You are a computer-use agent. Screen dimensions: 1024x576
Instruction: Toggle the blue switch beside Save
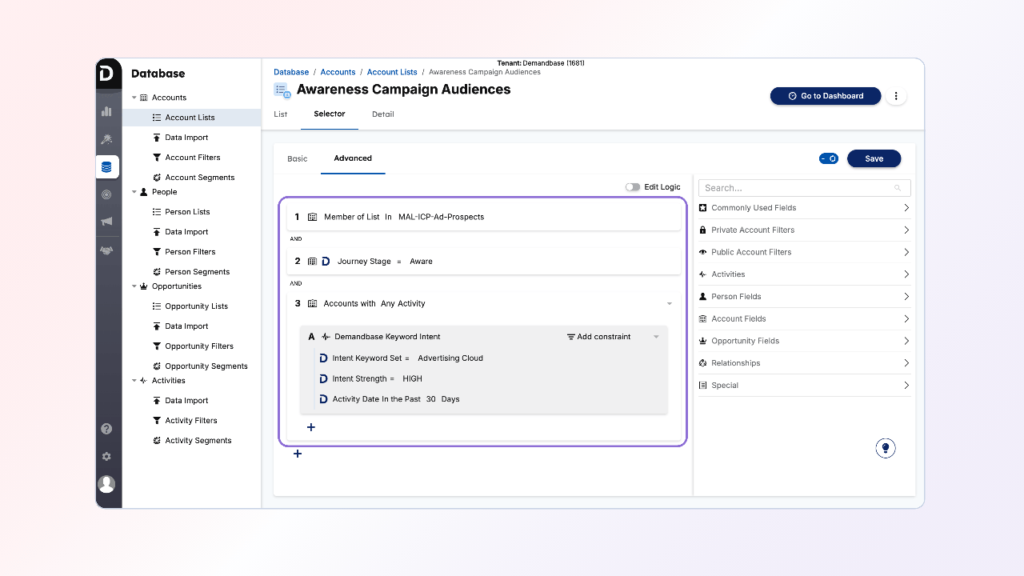(x=828, y=158)
